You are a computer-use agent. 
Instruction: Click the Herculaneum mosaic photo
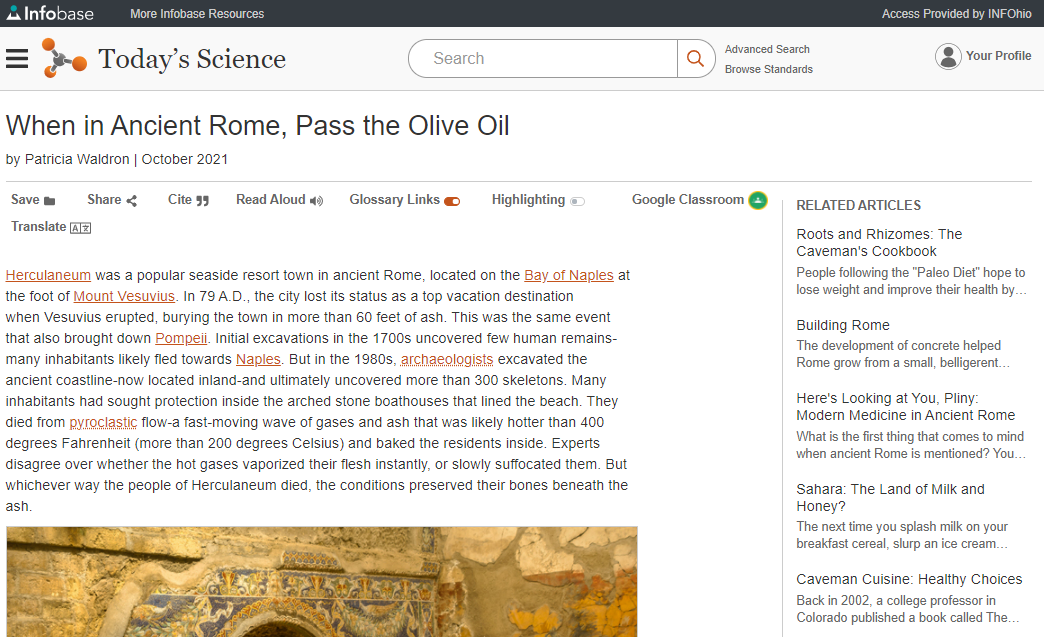coord(322,582)
